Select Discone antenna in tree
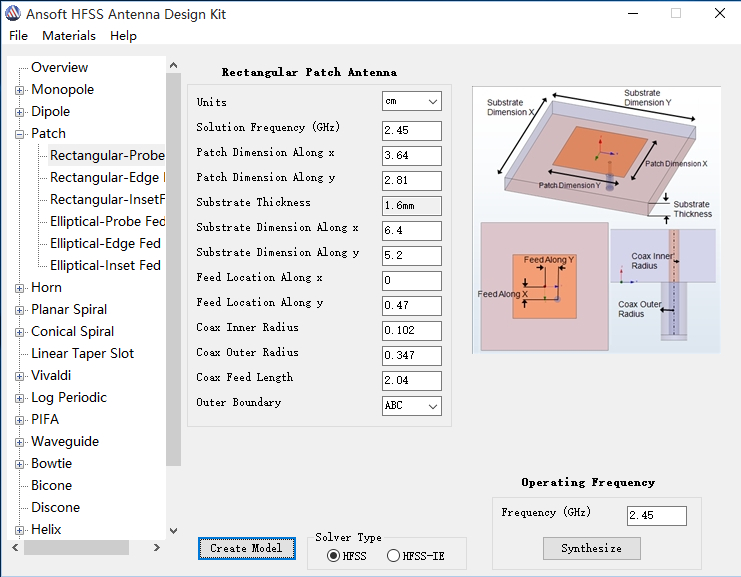The image size is (741, 577). coord(55,508)
